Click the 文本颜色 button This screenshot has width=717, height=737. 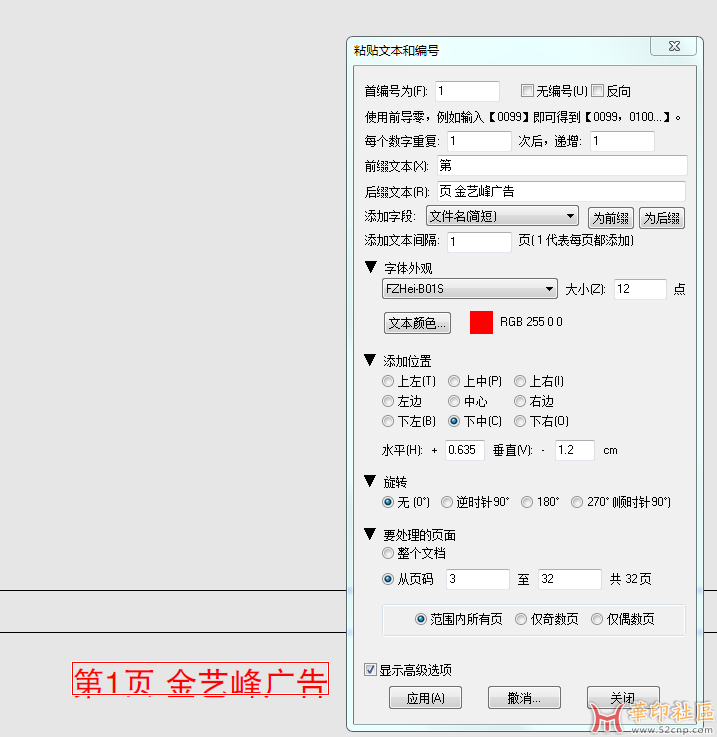point(418,323)
